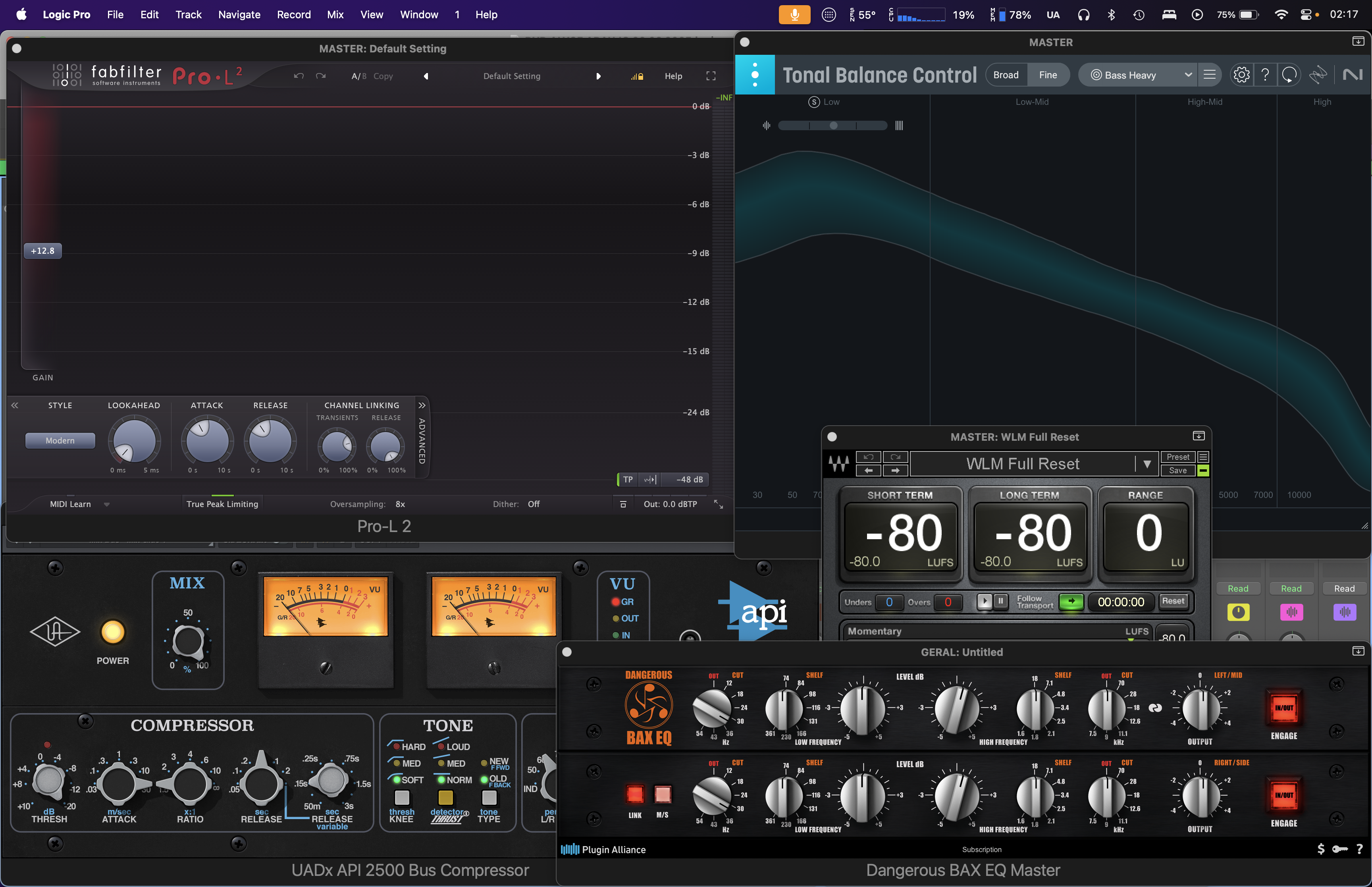Viewport: 1372px width, 887px height.
Task: Toggle the BAX EQ M/S button
Action: pos(663,794)
